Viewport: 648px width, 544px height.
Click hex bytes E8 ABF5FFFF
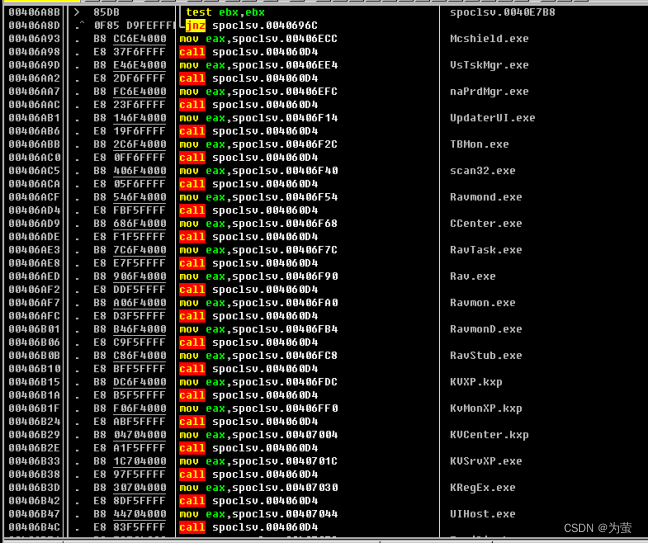(x=130, y=422)
